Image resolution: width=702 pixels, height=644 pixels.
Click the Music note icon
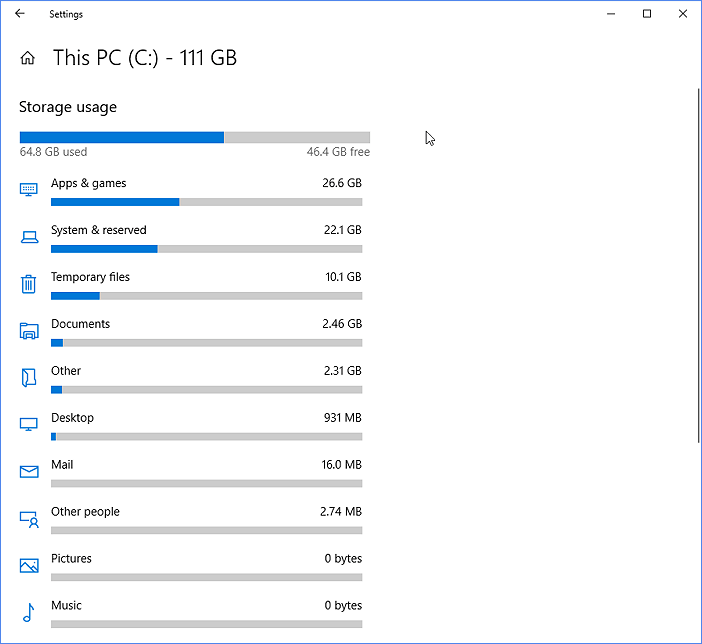pyautogui.click(x=29, y=612)
